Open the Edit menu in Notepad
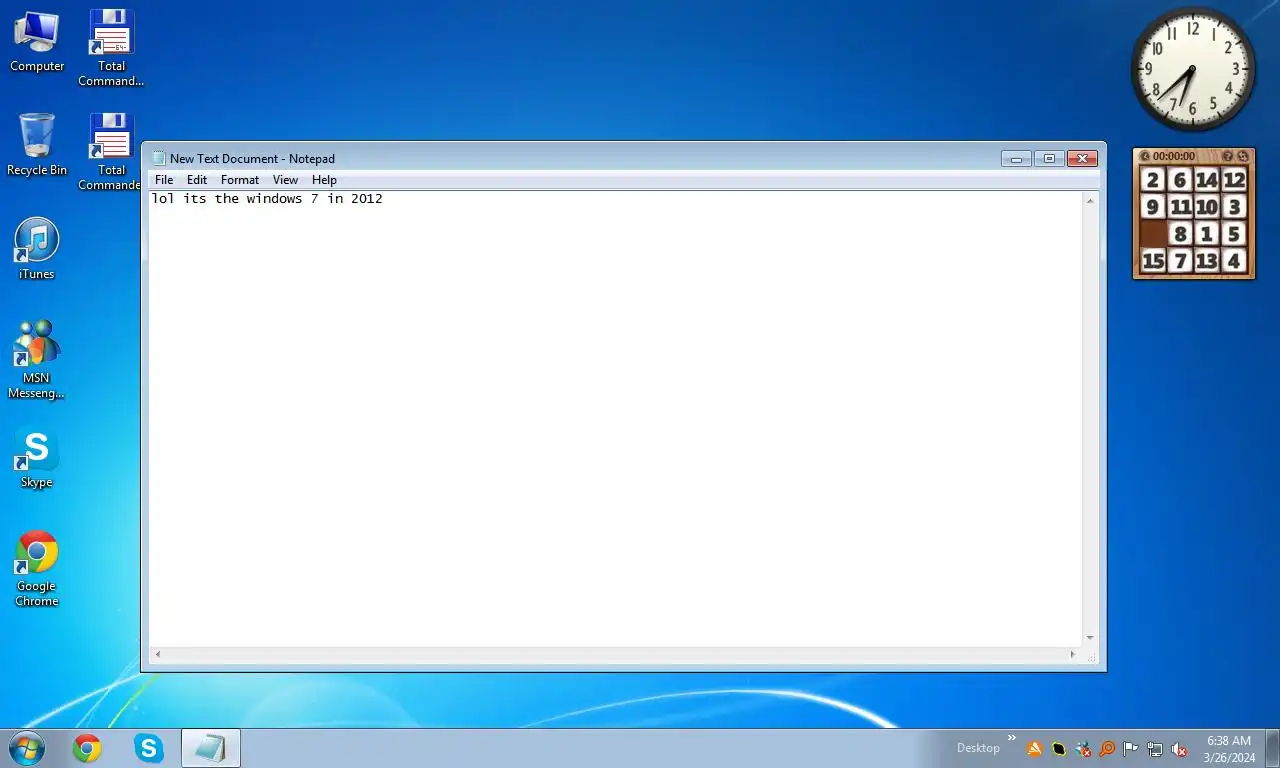The image size is (1280, 768). point(197,180)
